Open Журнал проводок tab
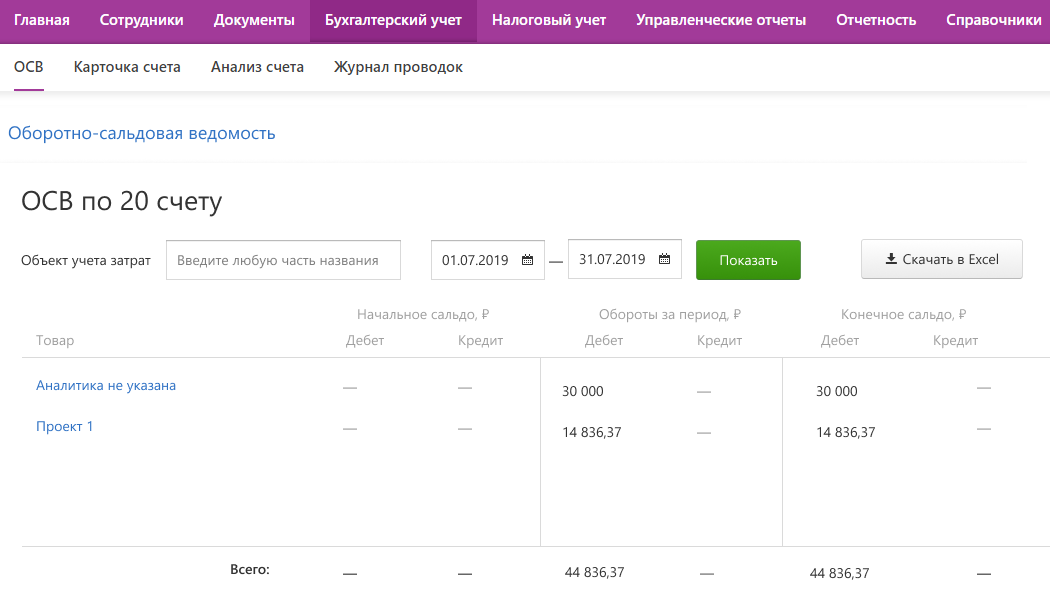The width and height of the screenshot is (1050, 599). click(x=398, y=67)
